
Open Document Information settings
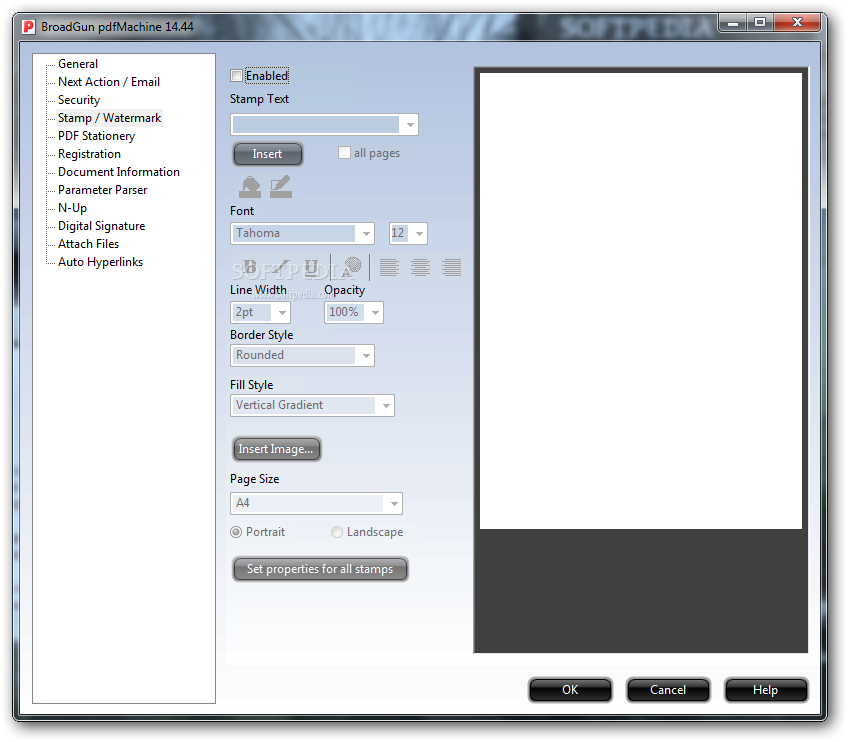[x=118, y=172]
